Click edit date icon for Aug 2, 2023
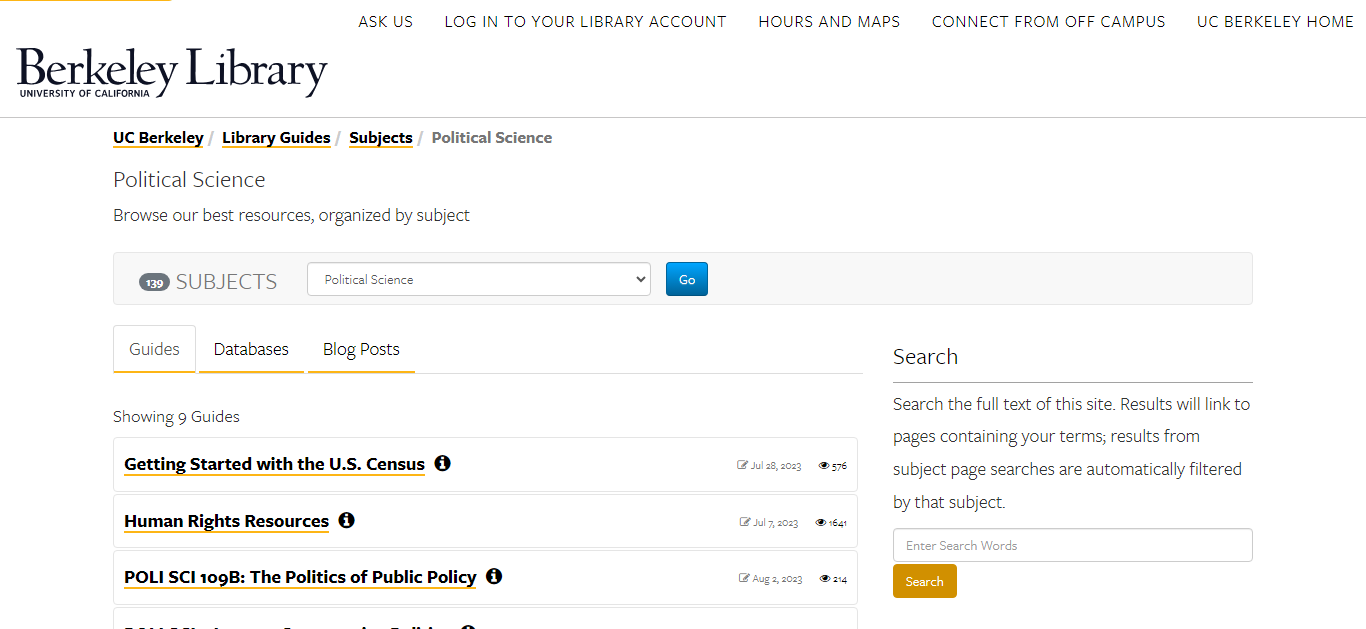 point(744,578)
